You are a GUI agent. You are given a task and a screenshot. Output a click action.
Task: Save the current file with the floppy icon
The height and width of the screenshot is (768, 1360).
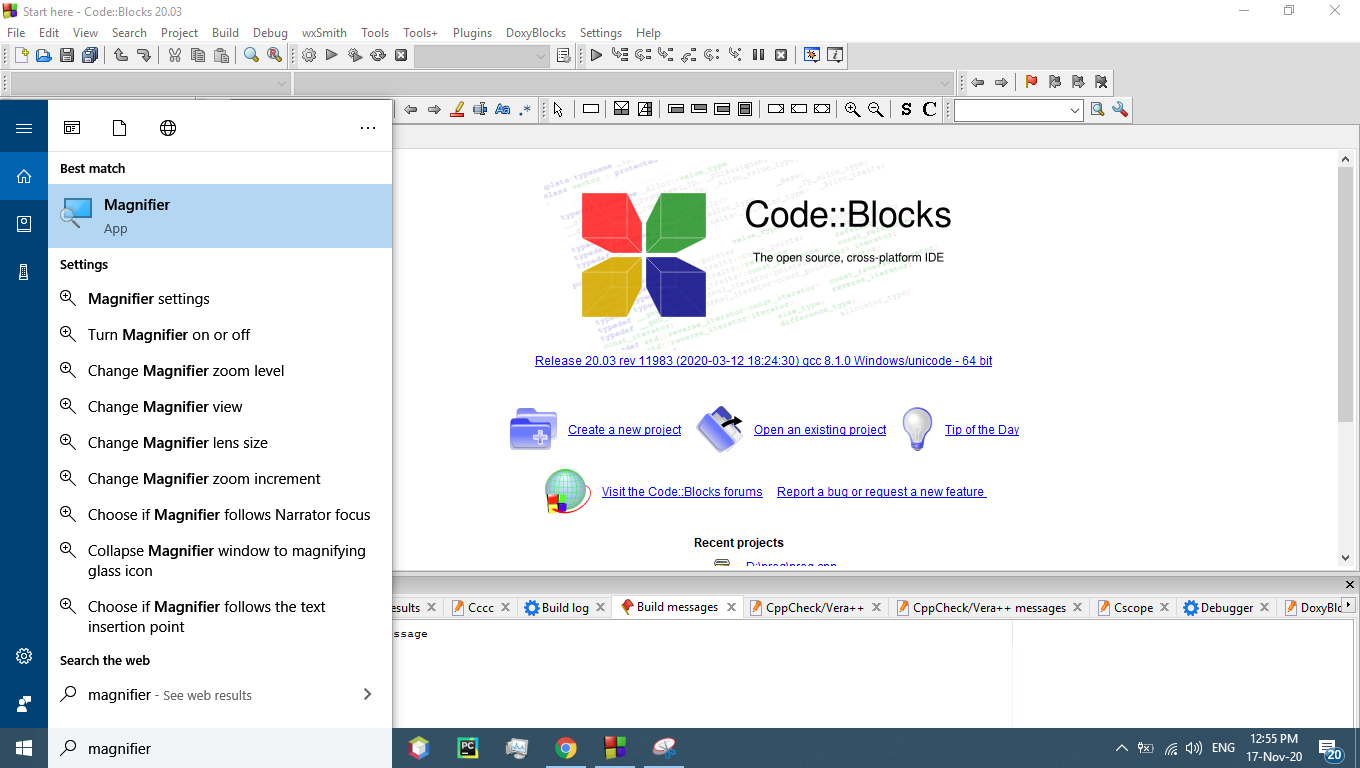point(67,55)
